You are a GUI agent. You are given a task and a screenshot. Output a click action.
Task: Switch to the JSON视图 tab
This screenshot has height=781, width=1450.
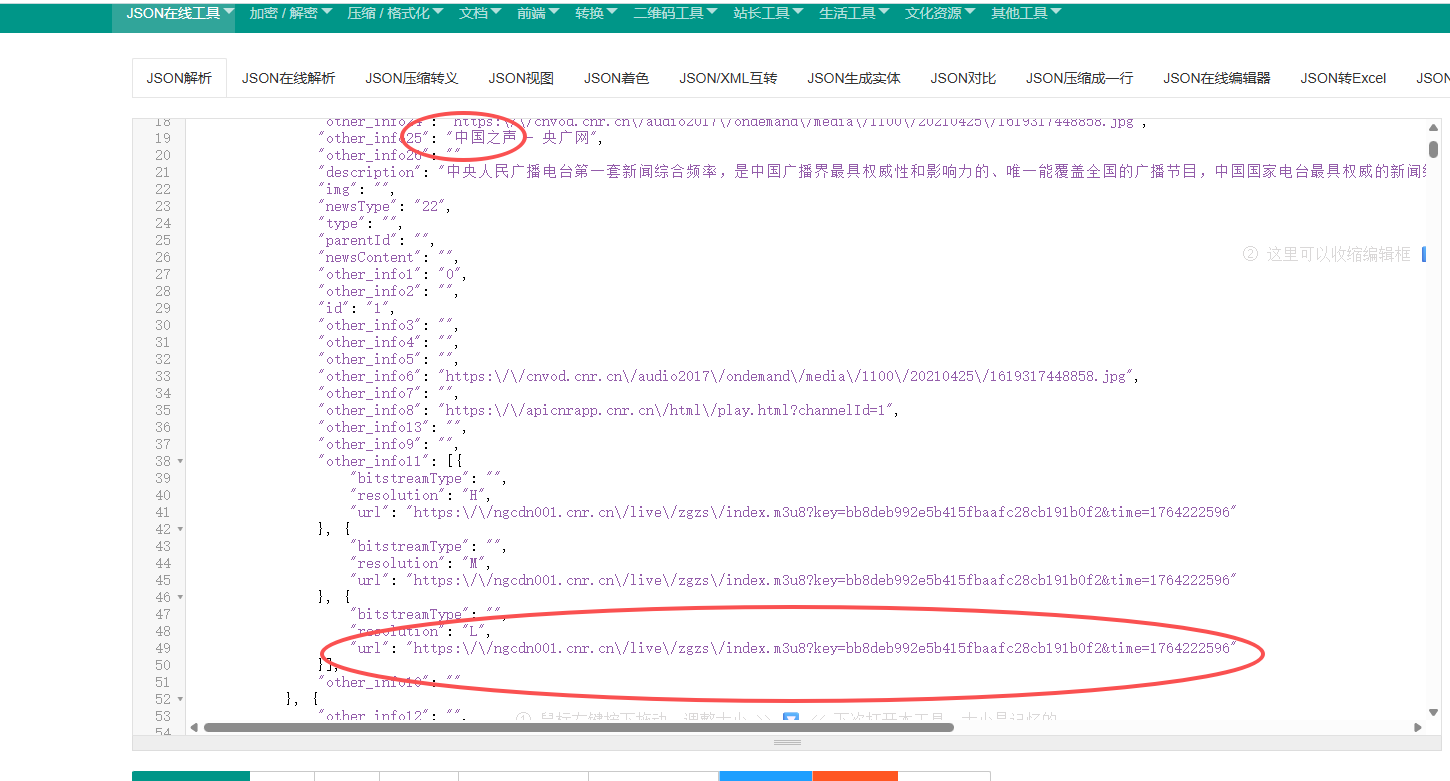click(521, 78)
